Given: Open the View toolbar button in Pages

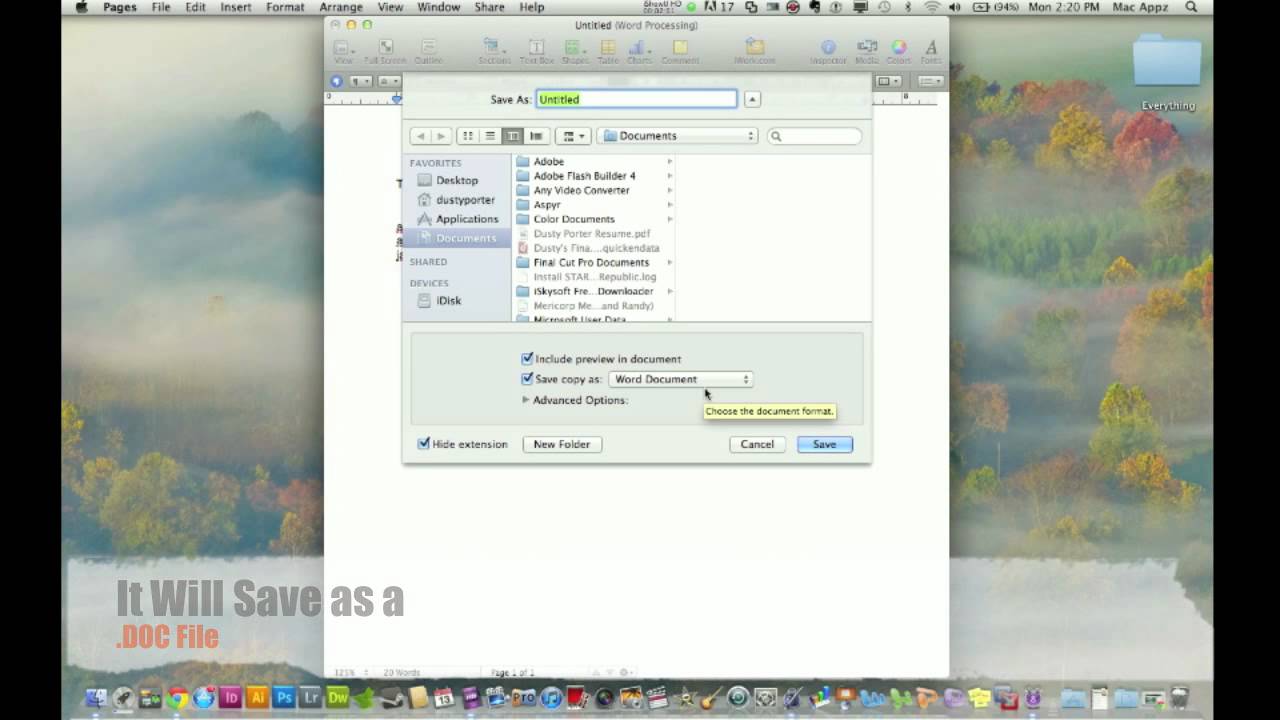Looking at the screenshot, I should 343,52.
